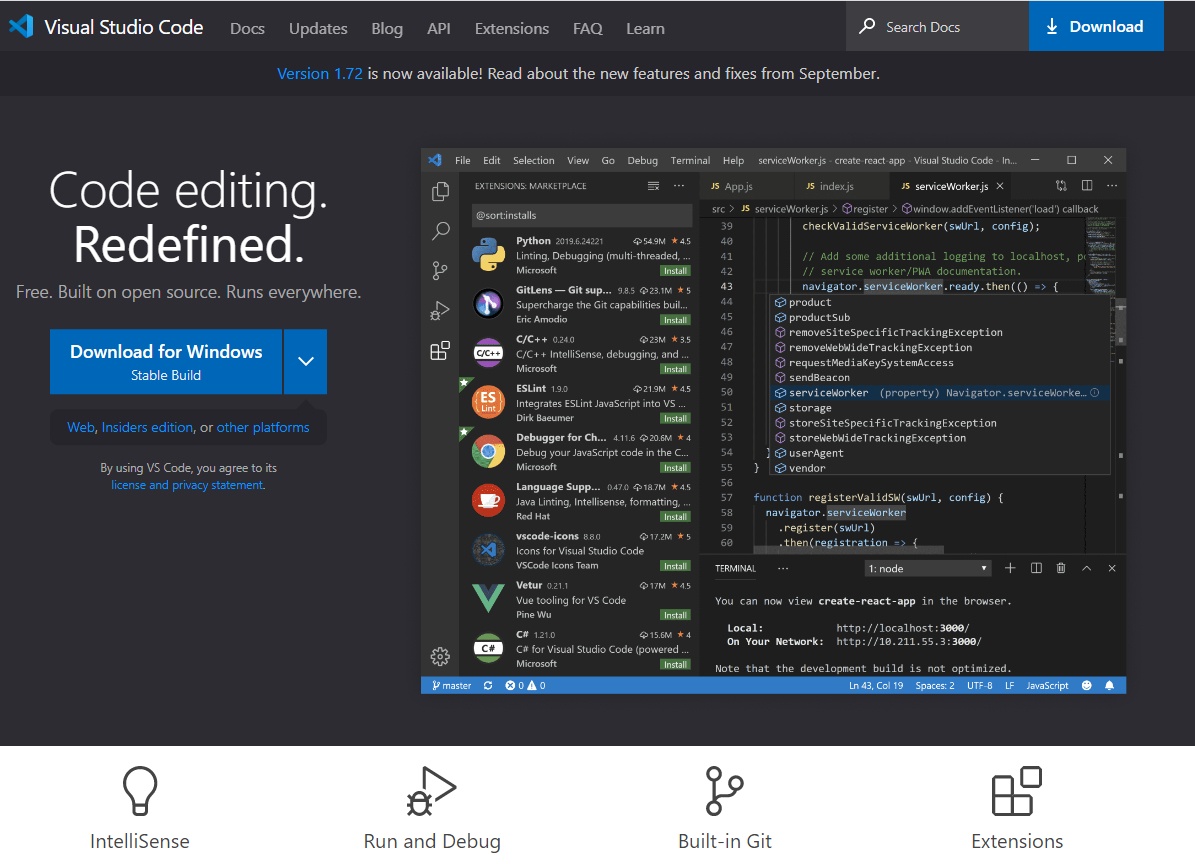Screen dimensions: 1195x864
Task: Click the editor minimap code overview
Action: point(1100,255)
